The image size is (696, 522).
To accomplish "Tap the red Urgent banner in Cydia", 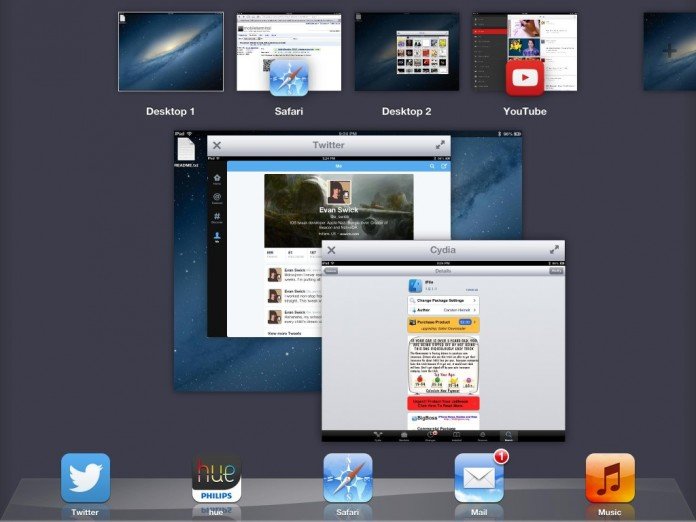I will click(443, 403).
